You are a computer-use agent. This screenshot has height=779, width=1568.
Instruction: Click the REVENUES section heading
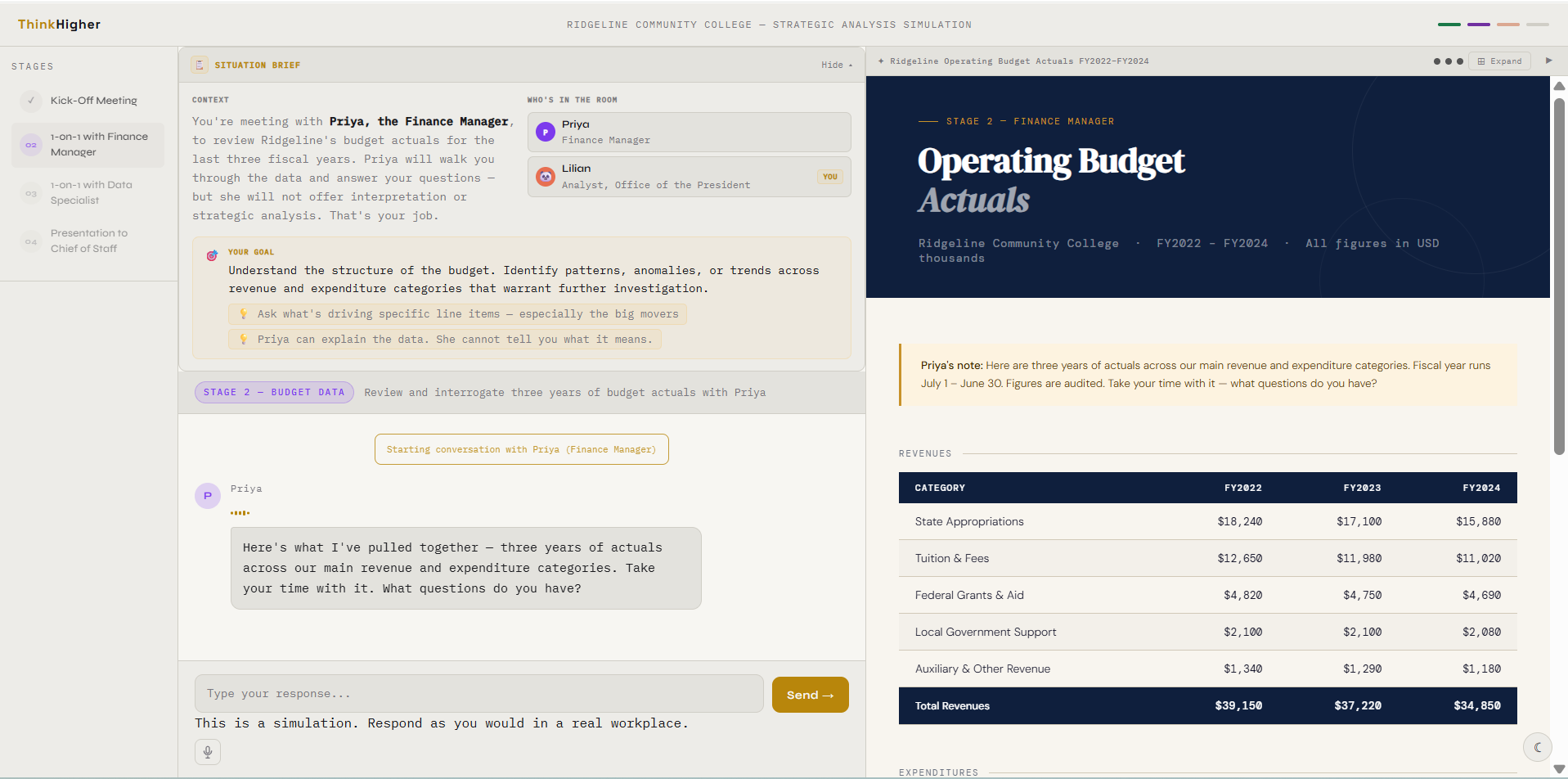(x=925, y=453)
